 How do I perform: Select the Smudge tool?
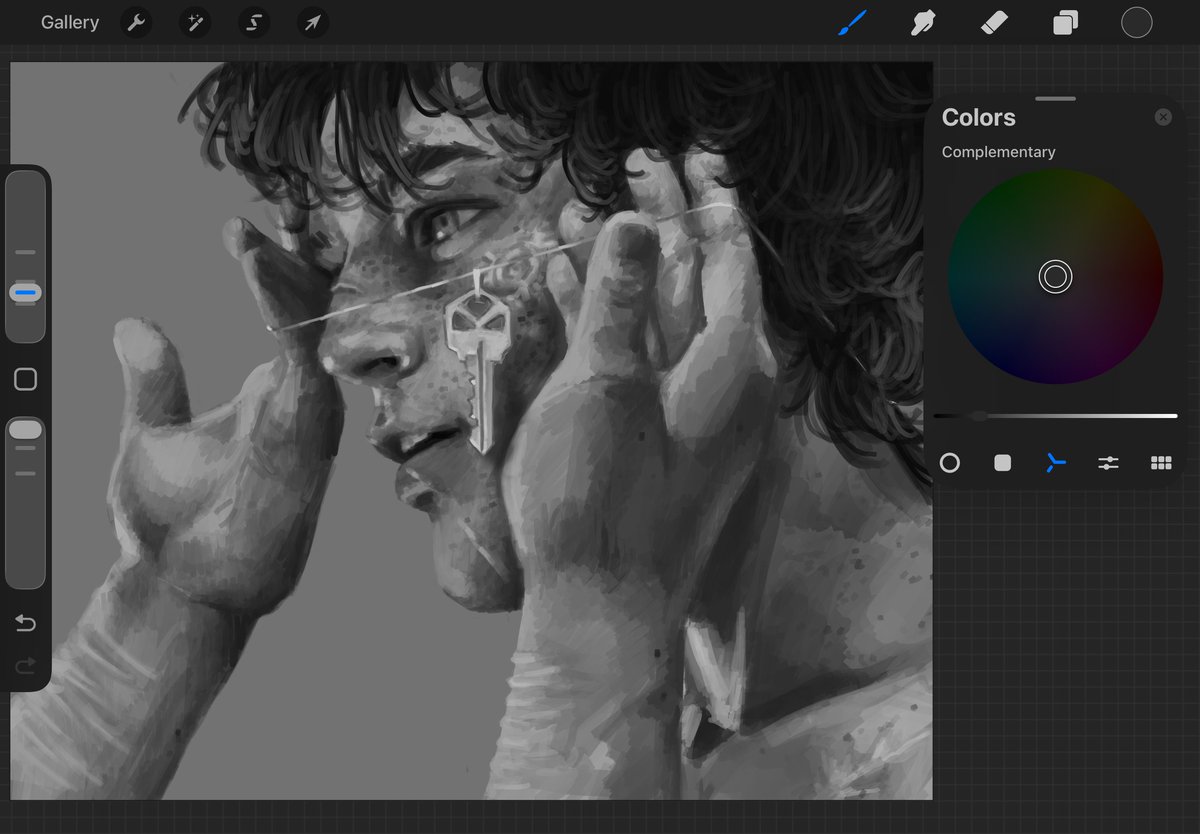(923, 23)
